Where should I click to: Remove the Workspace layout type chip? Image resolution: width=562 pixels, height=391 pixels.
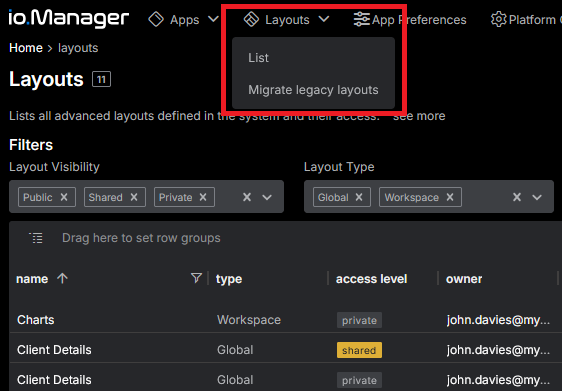tap(450, 197)
